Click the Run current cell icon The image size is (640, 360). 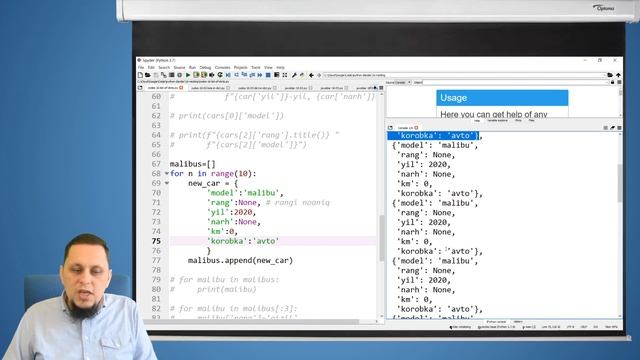coord(196,75)
